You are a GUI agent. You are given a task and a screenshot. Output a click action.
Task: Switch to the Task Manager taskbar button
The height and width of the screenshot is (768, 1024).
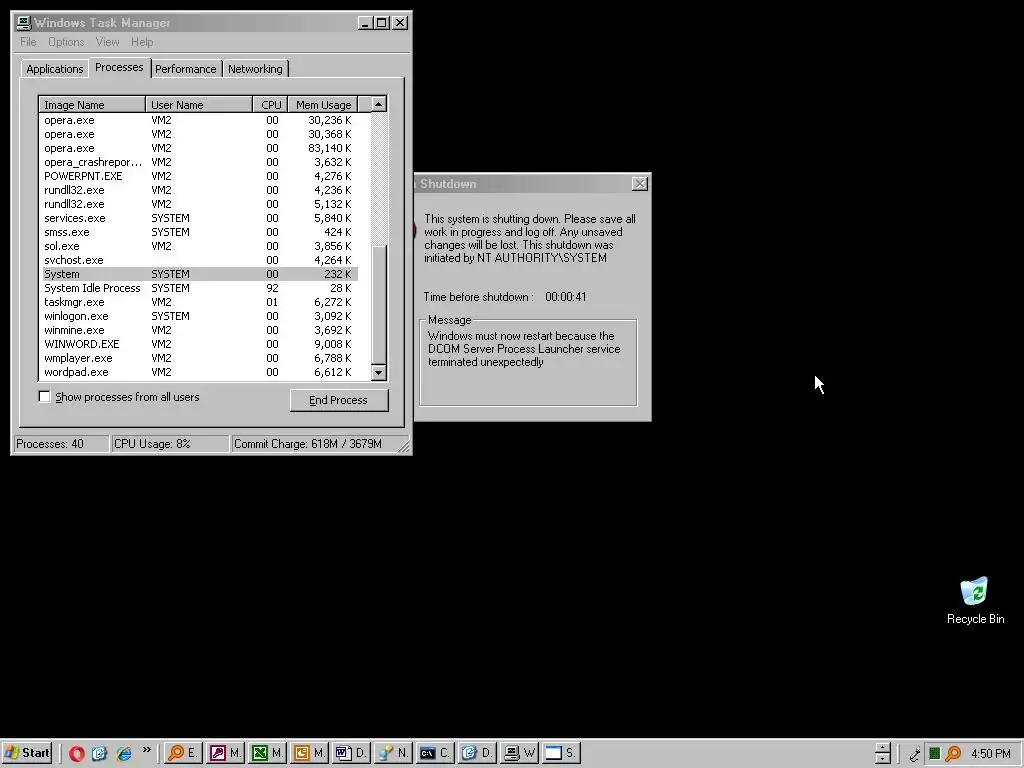coord(519,753)
